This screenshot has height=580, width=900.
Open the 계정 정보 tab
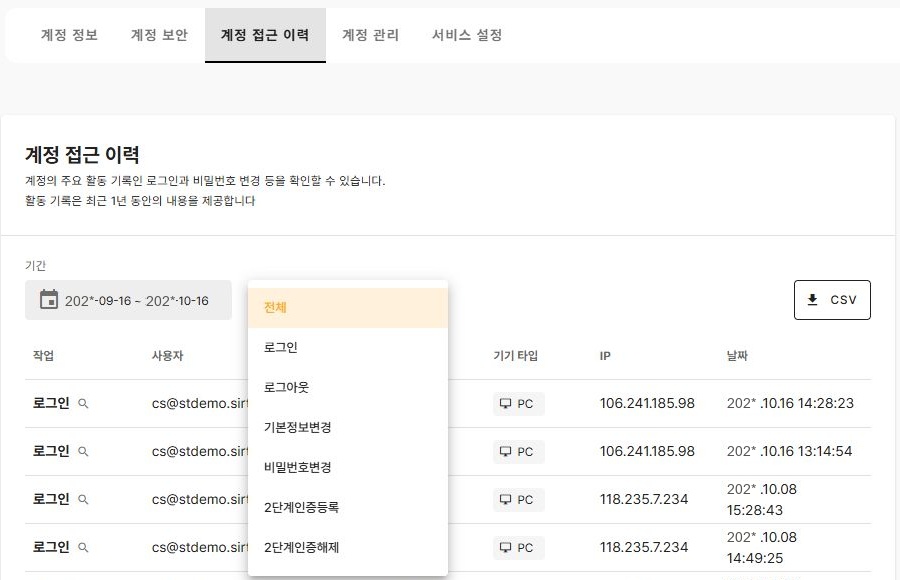click(69, 35)
